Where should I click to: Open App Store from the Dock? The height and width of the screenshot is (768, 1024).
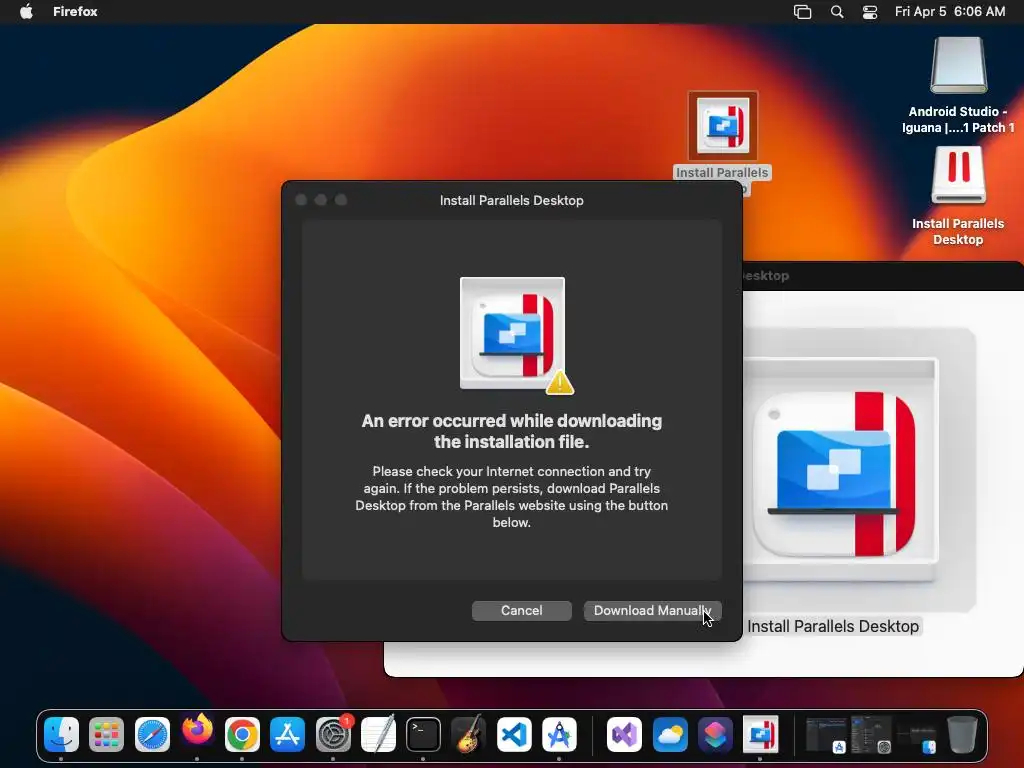tap(287, 735)
